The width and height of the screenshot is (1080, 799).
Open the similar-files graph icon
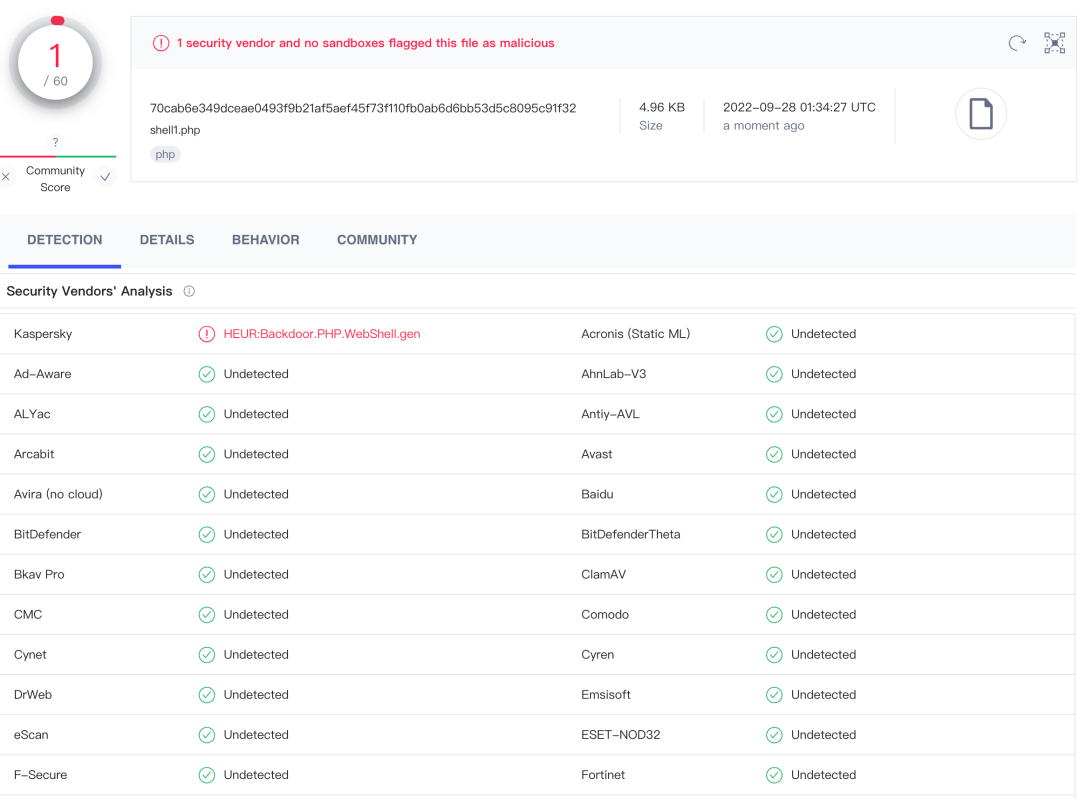click(1055, 43)
